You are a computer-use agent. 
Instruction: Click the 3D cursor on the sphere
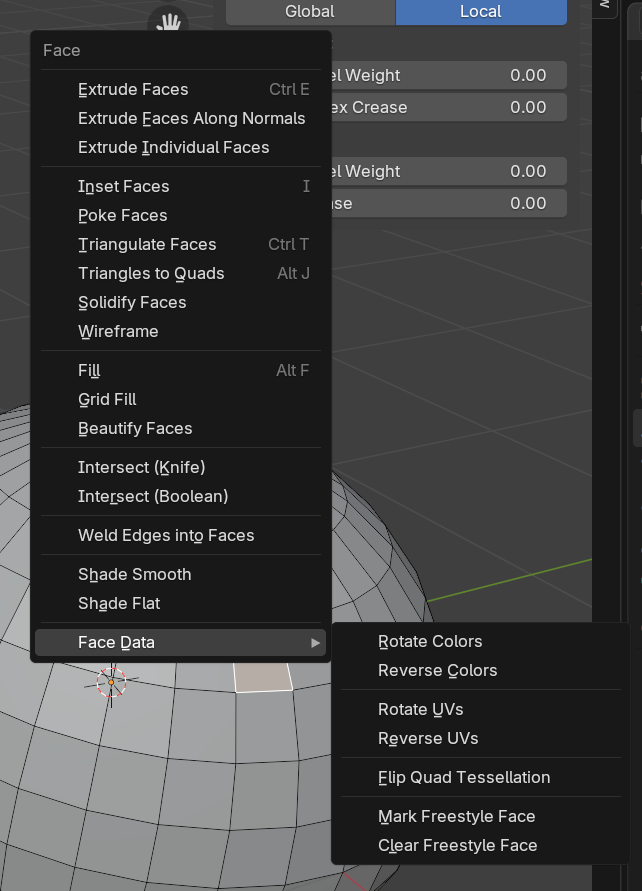111,682
